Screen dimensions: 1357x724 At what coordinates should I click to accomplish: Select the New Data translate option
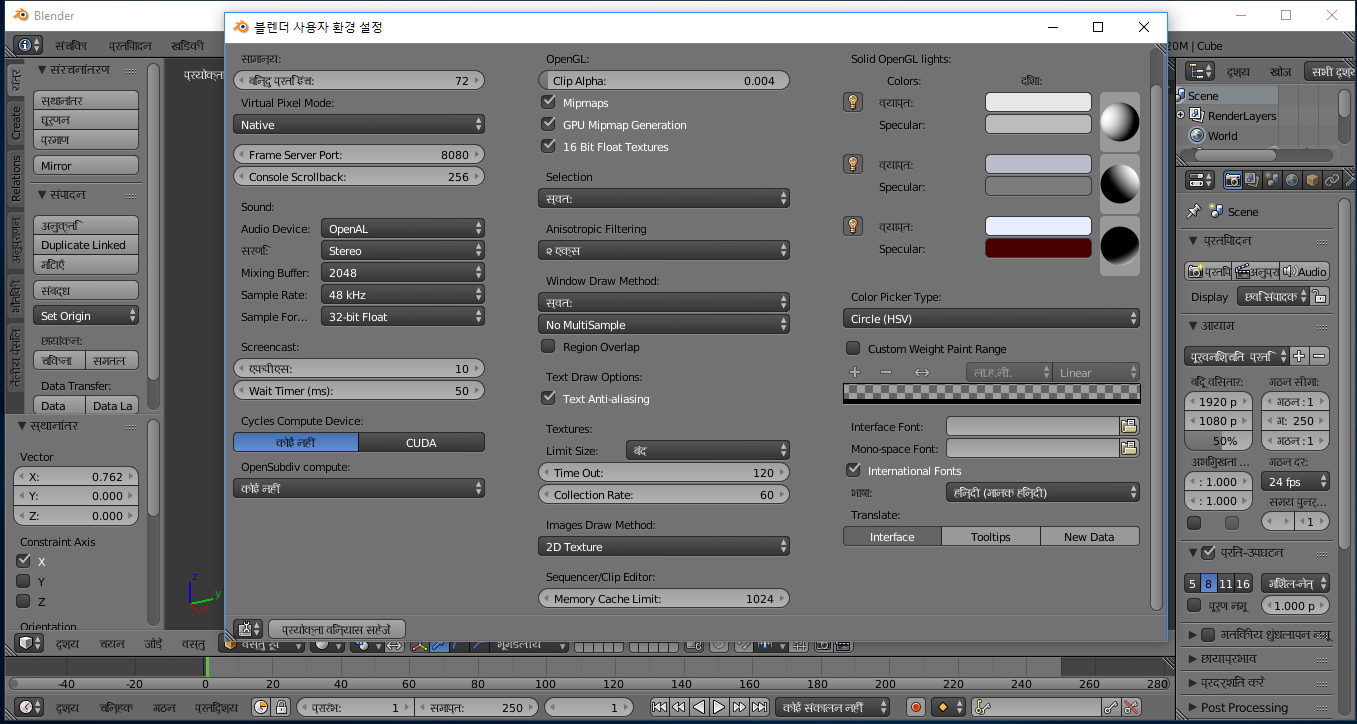(1089, 537)
